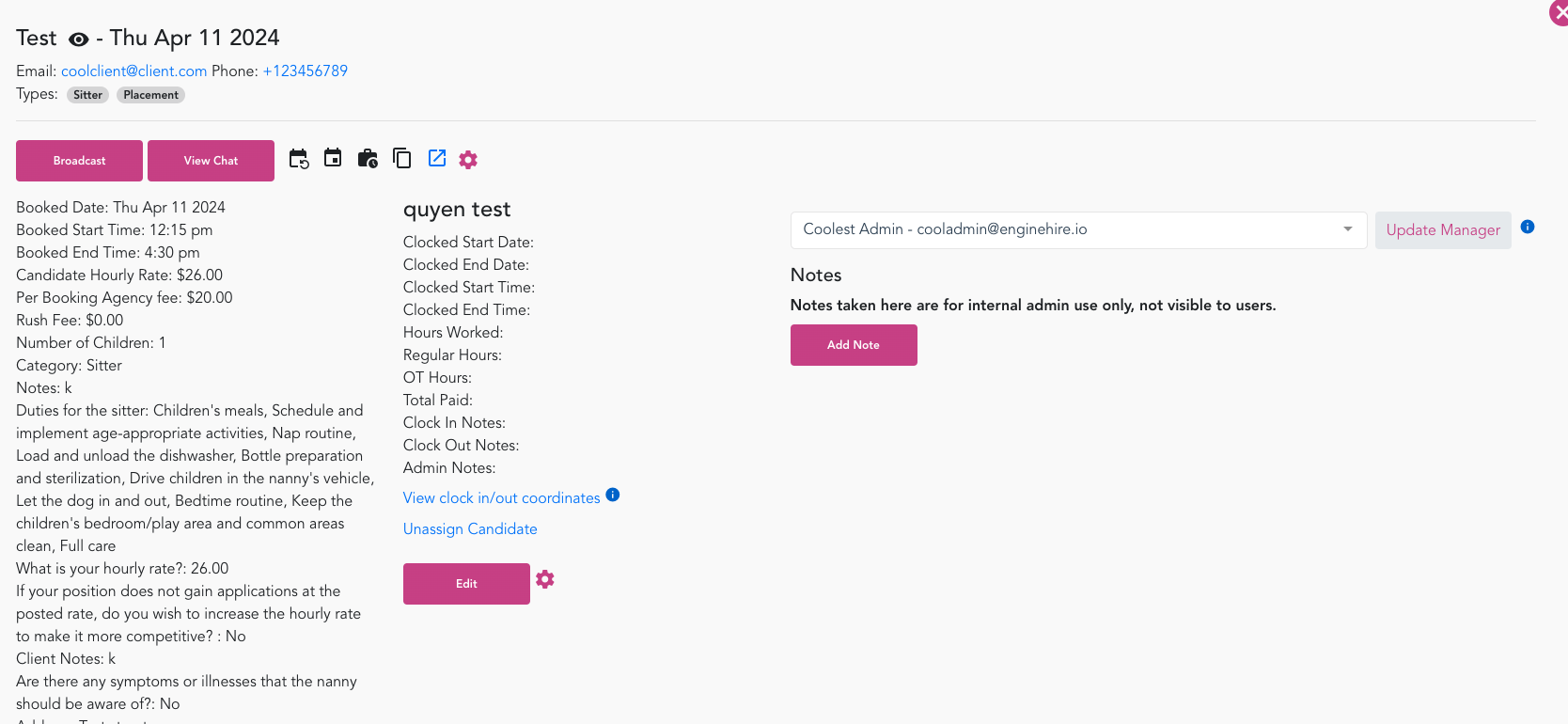
Task: Click the briefcase with clock icon
Action: click(368, 158)
